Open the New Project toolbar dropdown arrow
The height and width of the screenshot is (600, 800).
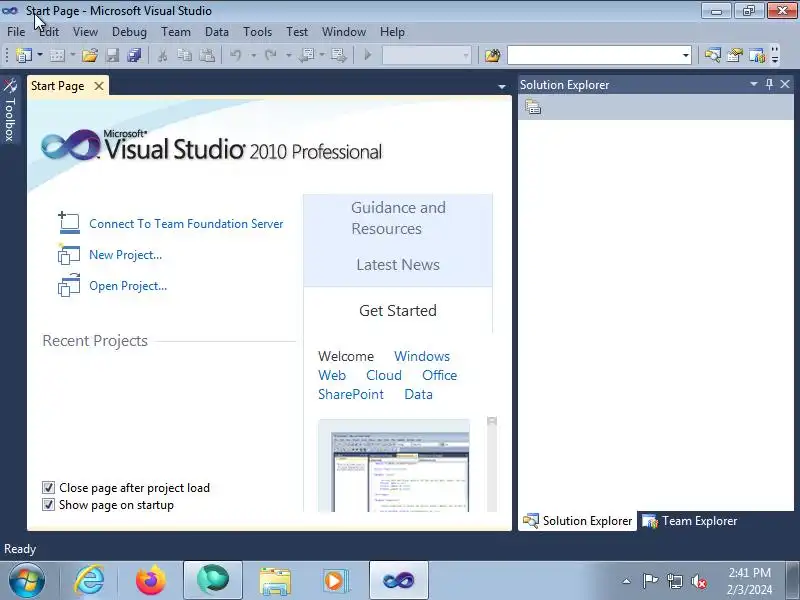(x=40, y=55)
